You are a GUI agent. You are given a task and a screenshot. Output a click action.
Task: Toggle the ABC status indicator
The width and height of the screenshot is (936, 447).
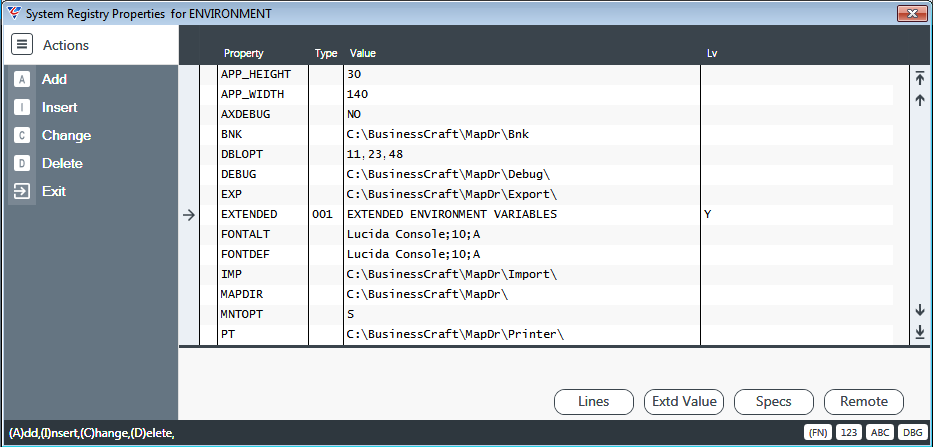880,433
